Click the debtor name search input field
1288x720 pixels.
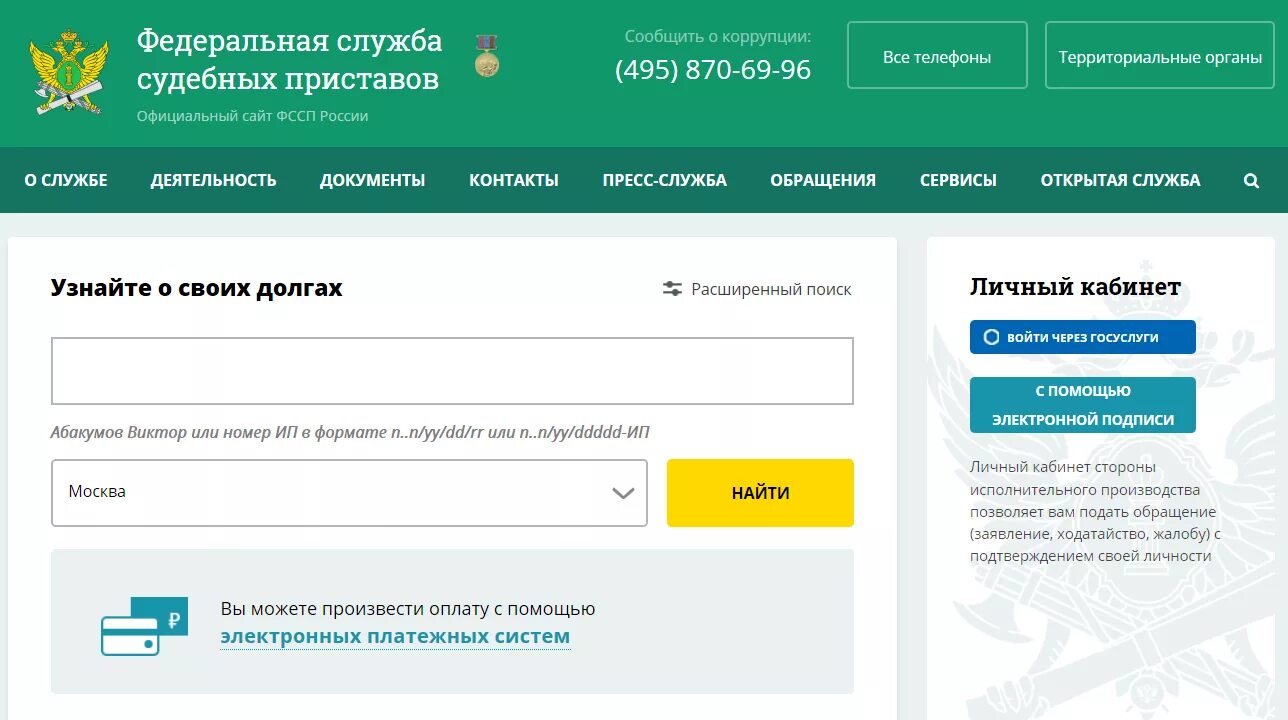tap(452, 370)
